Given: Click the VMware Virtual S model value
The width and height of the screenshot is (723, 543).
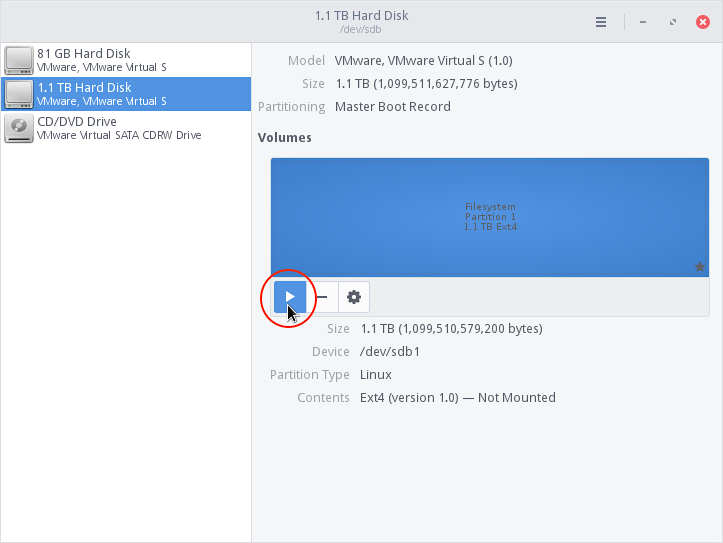Looking at the screenshot, I should tap(423, 61).
